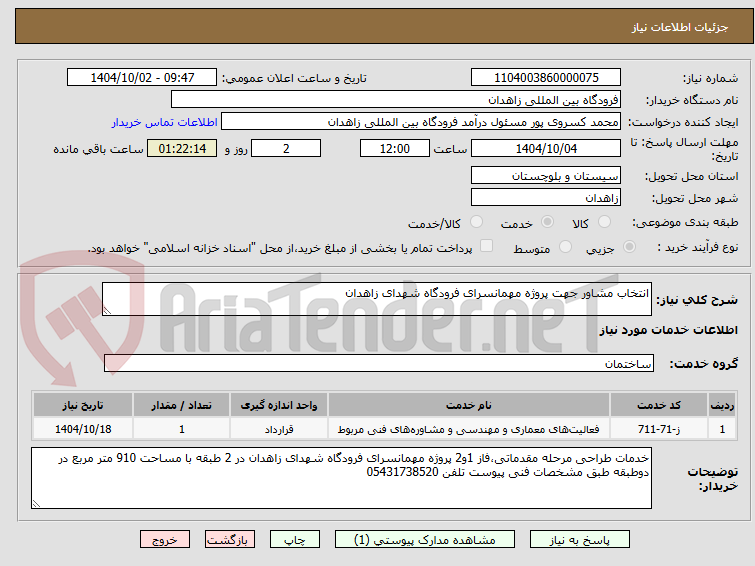Click the delivery city field زاهدان
This screenshot has width=755, height=566.
click(x=546, y=197)
